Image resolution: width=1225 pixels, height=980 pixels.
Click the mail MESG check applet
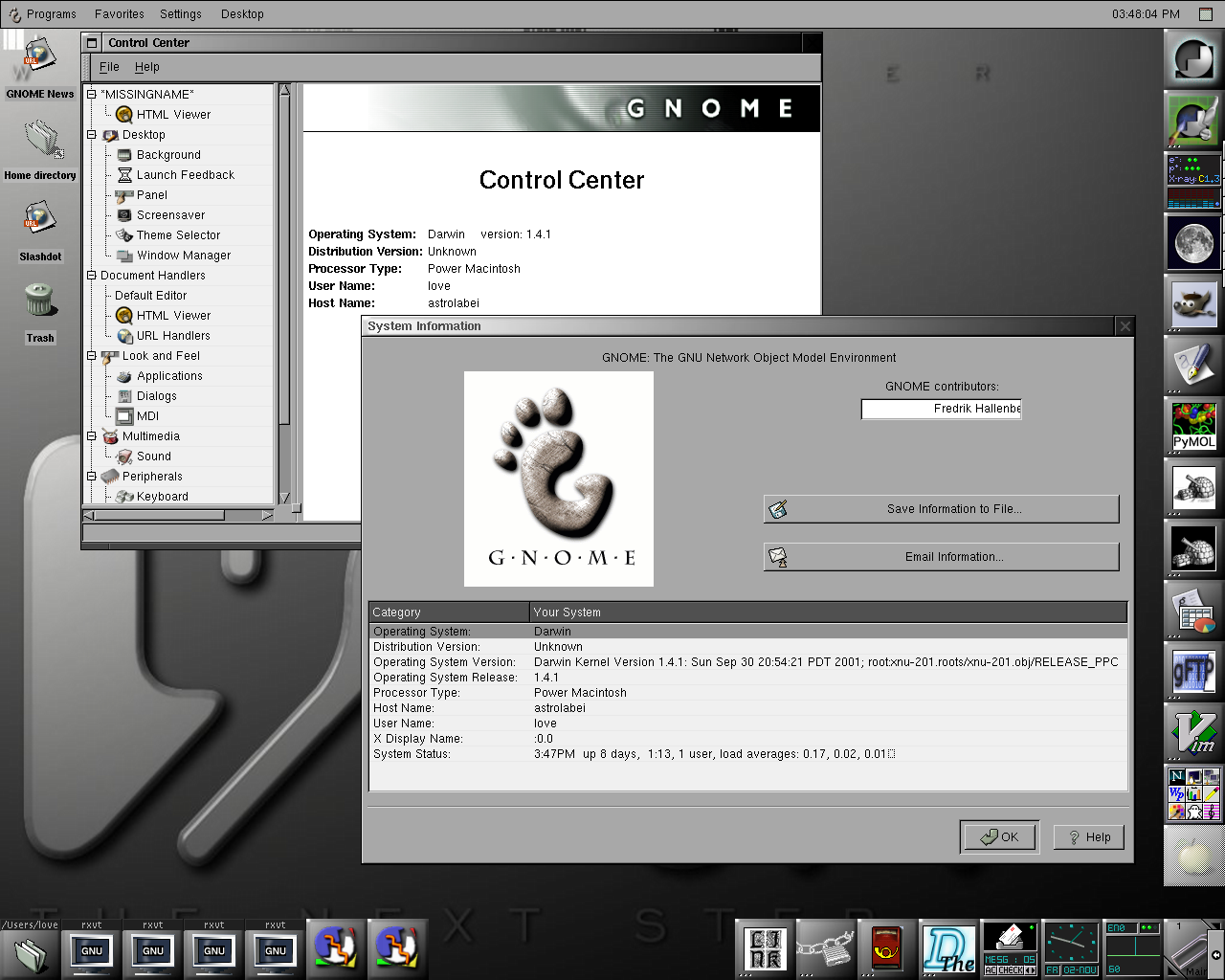(1010, 949)
